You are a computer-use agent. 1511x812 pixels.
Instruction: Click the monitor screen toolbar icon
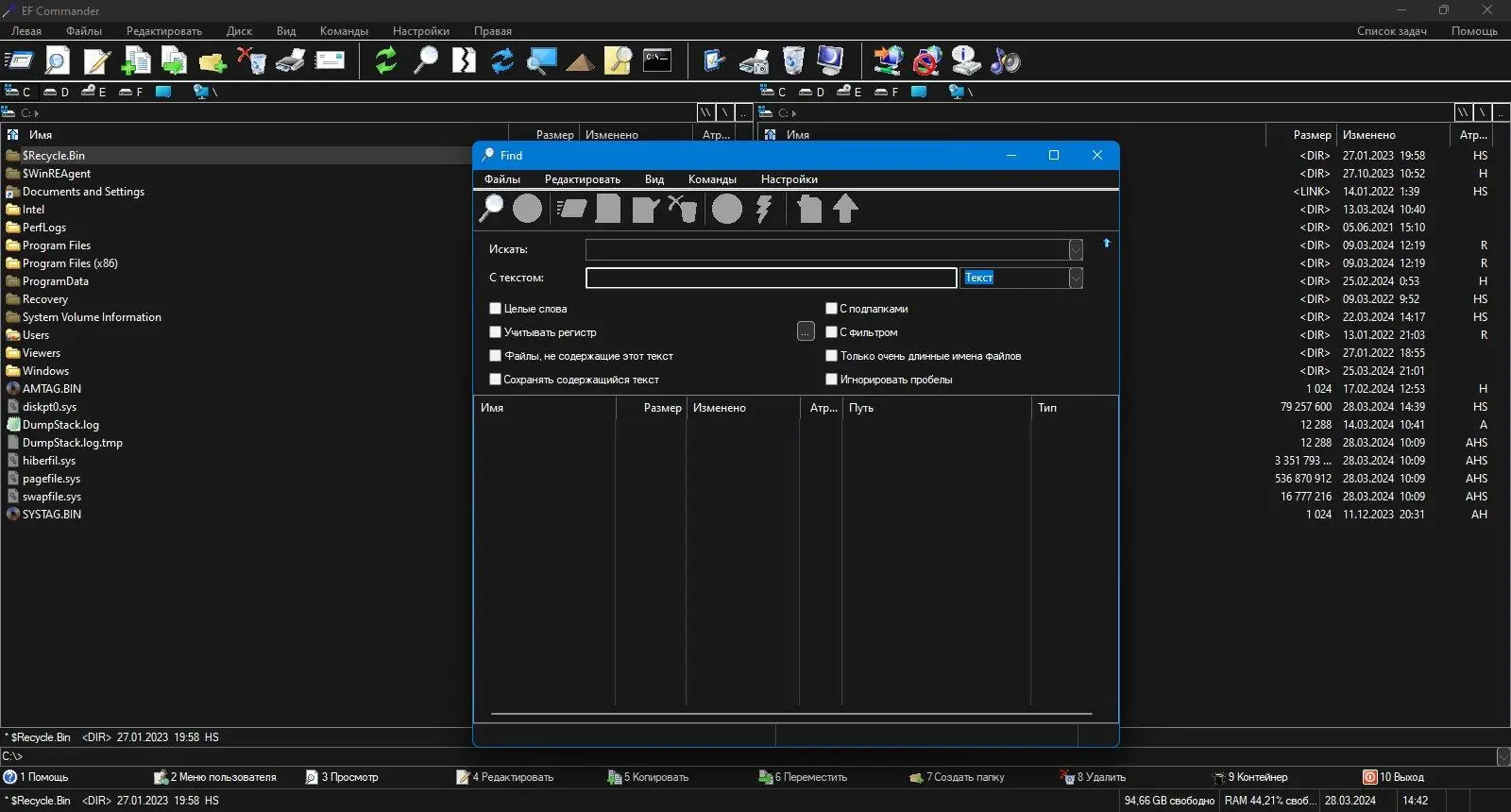click(x=830, y=61)
